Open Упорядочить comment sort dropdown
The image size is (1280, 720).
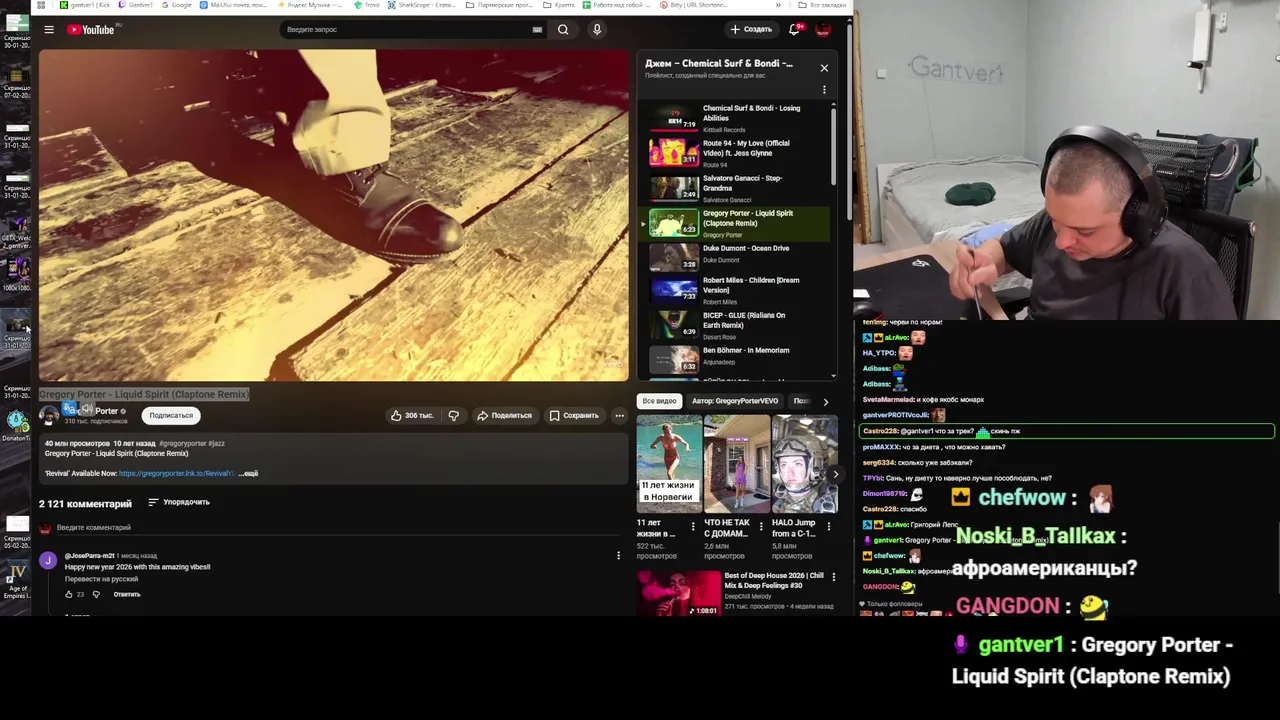point(179,502)
